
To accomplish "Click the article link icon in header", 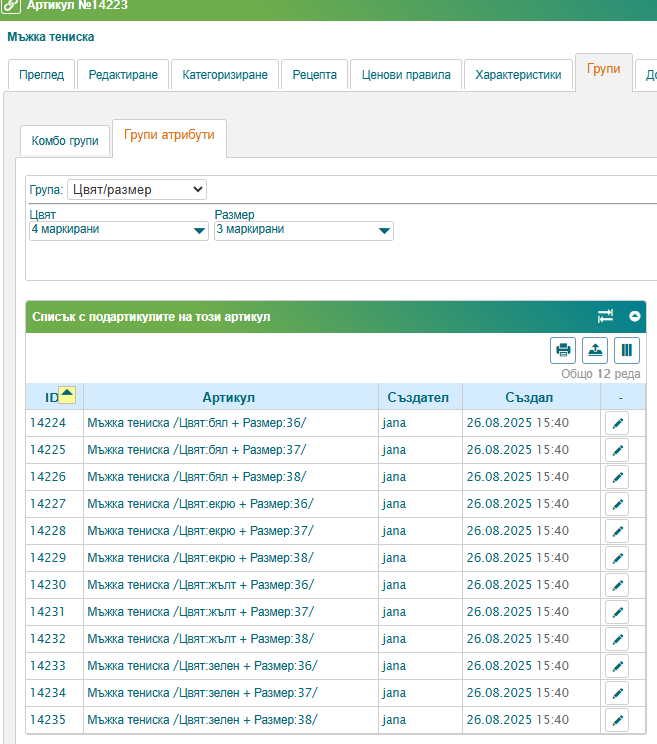I will coord(10,5).
